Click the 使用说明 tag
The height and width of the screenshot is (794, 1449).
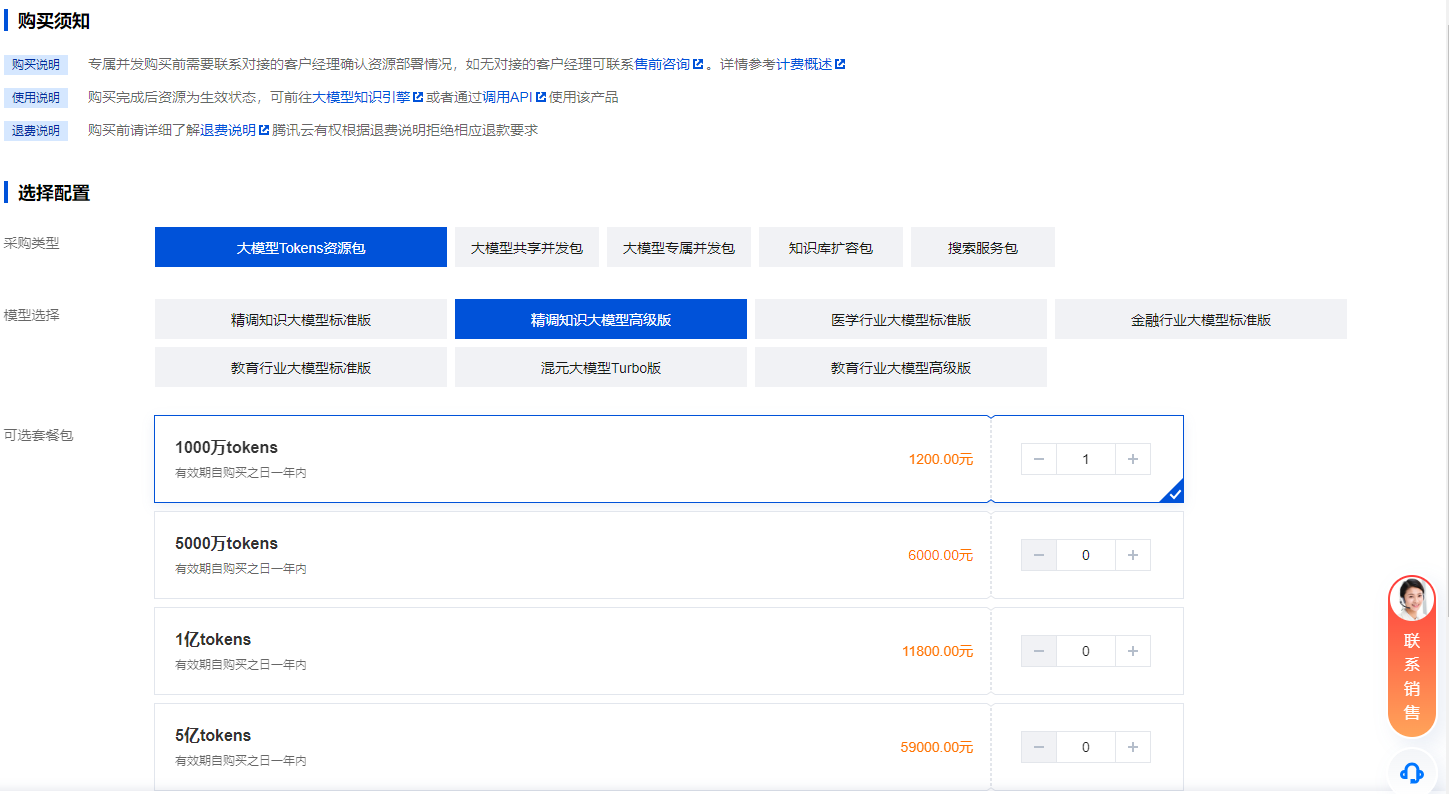click(x=36, y=98)
